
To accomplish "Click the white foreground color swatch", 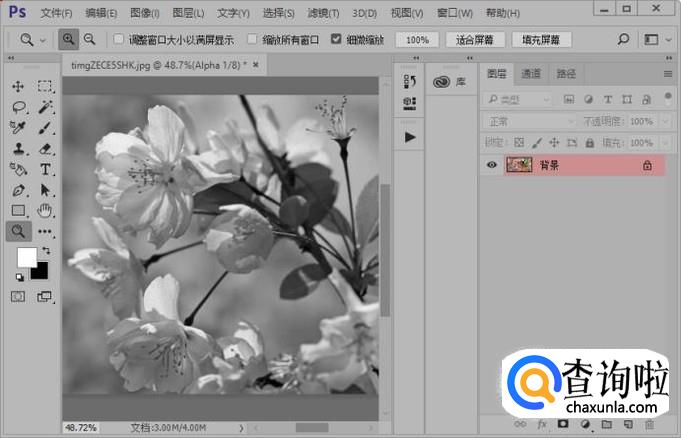I will (x=26, y=257).
